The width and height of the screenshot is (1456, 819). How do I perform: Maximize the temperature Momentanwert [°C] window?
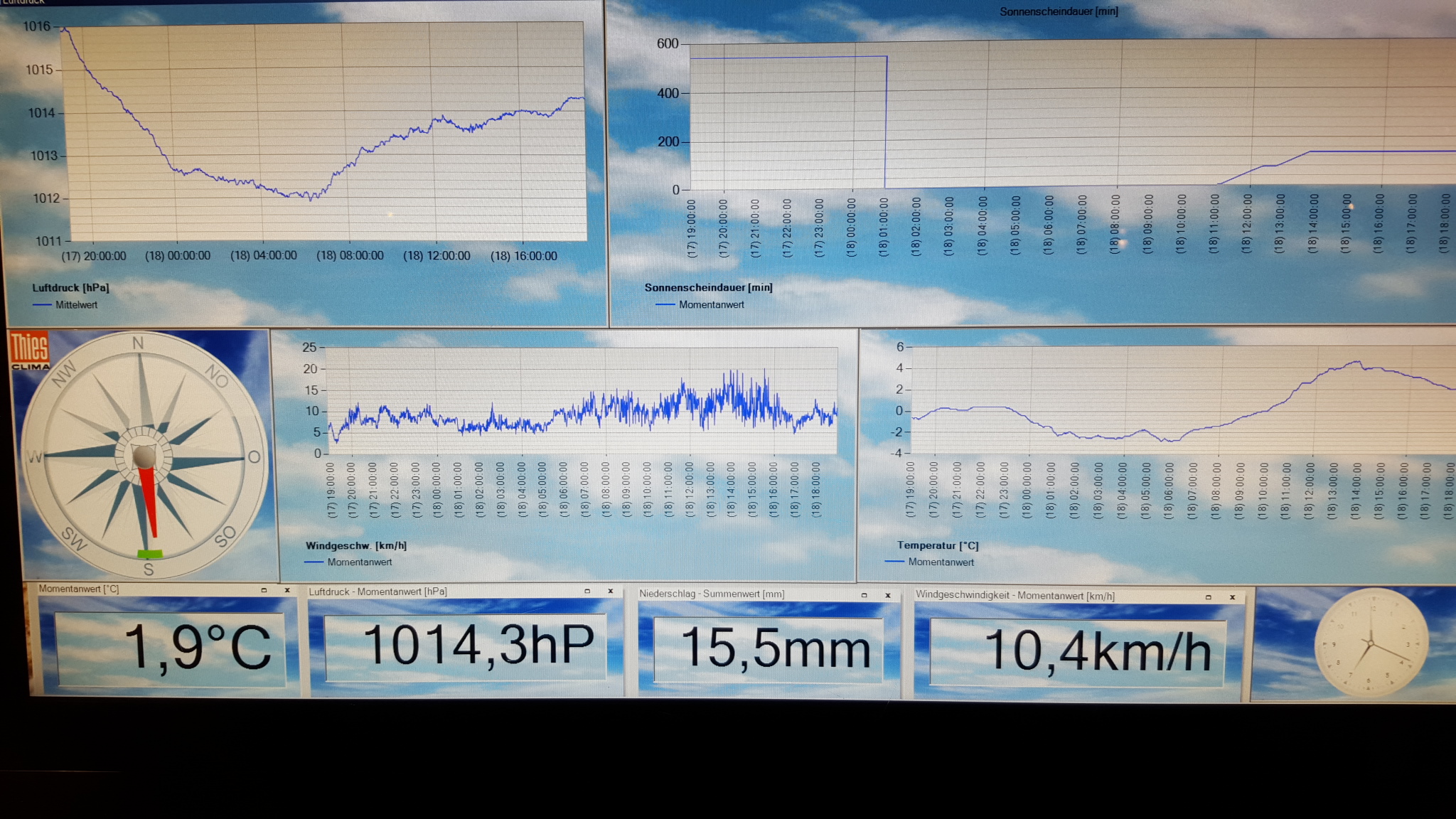pos(264,590)
